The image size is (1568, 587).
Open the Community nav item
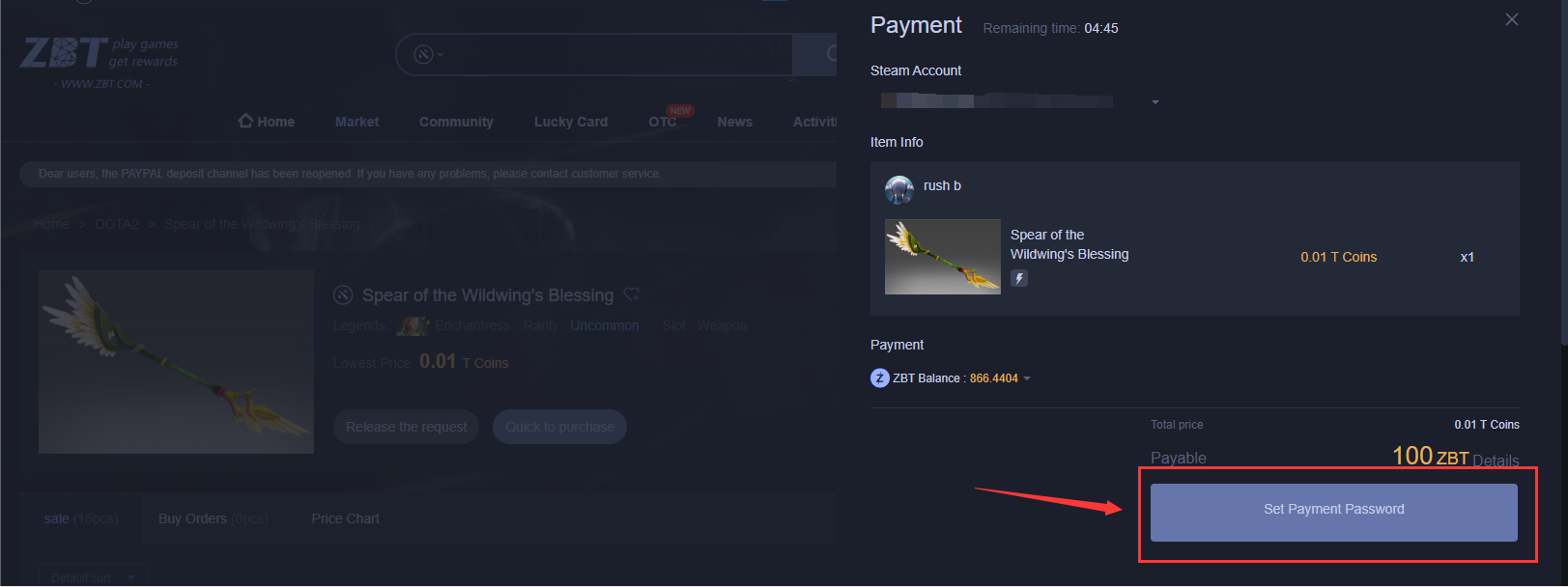(456, 122)
